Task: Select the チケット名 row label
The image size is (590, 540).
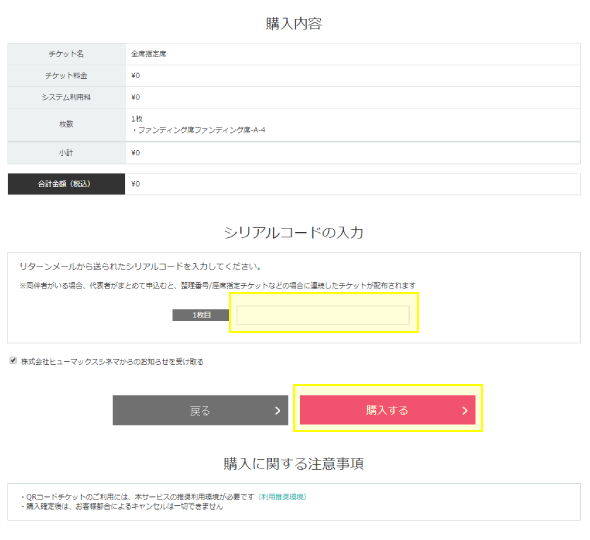Action: click(x=66, y=54)
